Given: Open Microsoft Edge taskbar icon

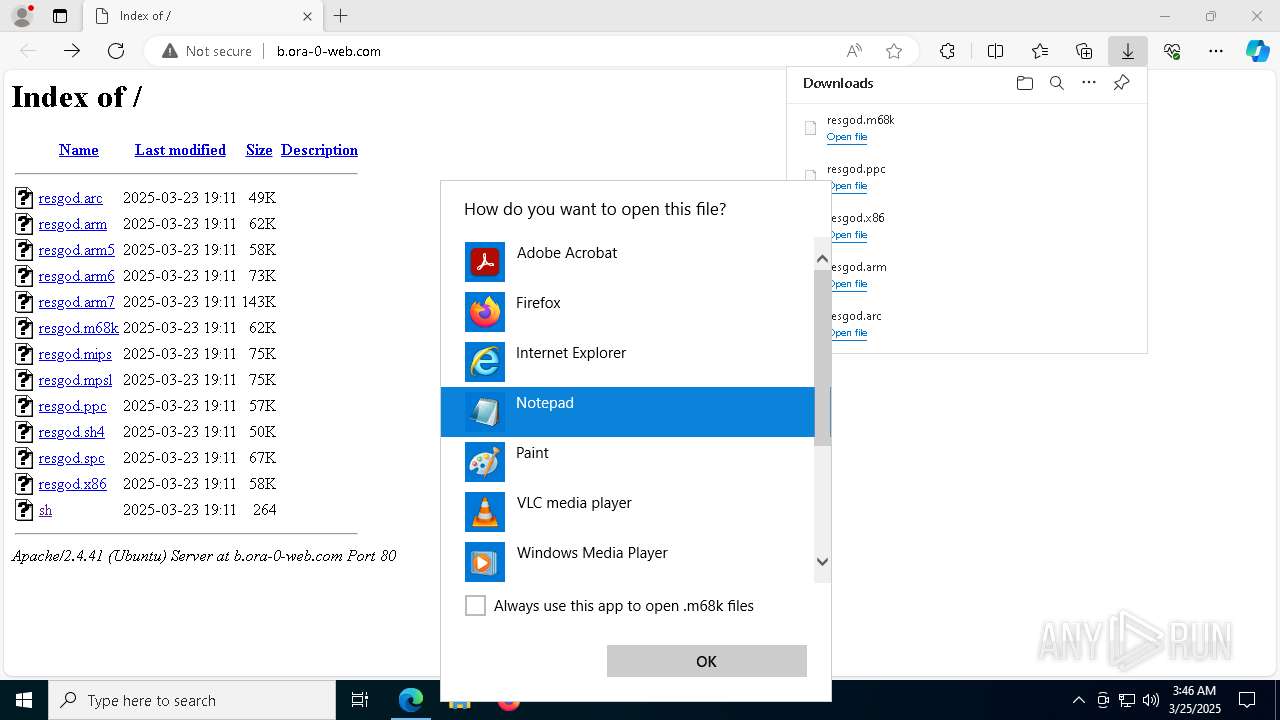Looking at the screenshot, I should [411, 700].
